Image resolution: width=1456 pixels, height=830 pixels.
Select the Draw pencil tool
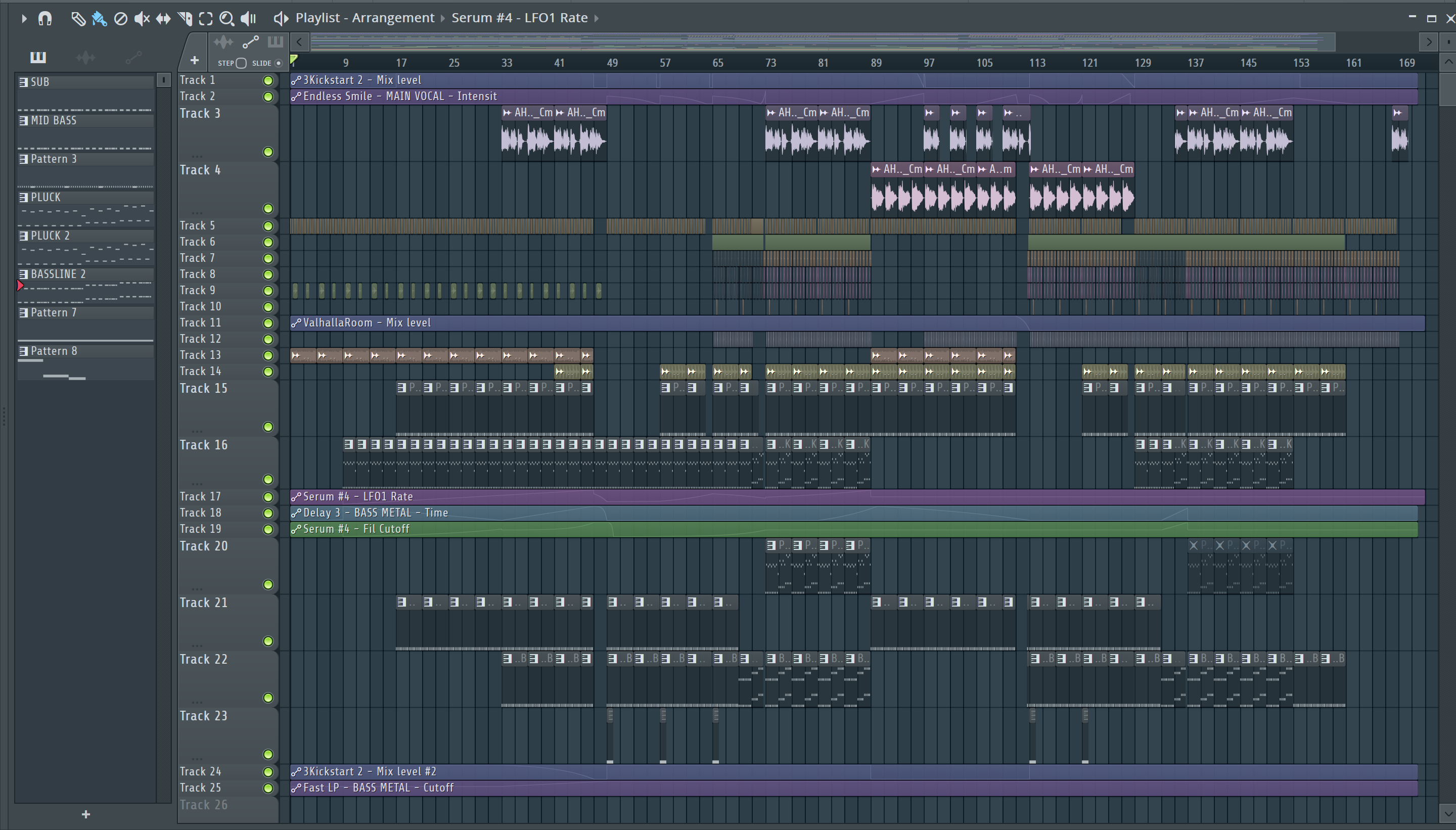(77, 19)
